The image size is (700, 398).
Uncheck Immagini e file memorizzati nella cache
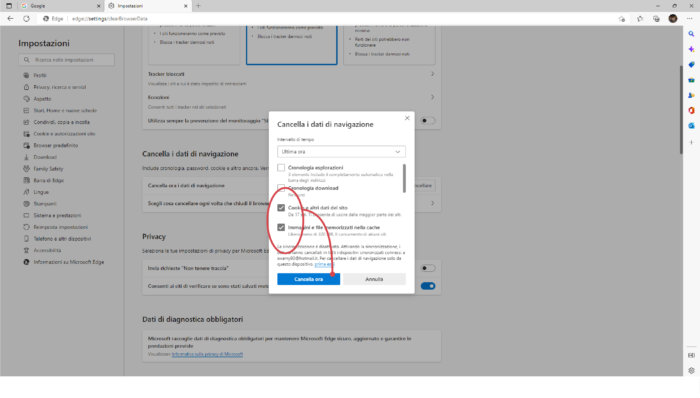pos(281,227)
